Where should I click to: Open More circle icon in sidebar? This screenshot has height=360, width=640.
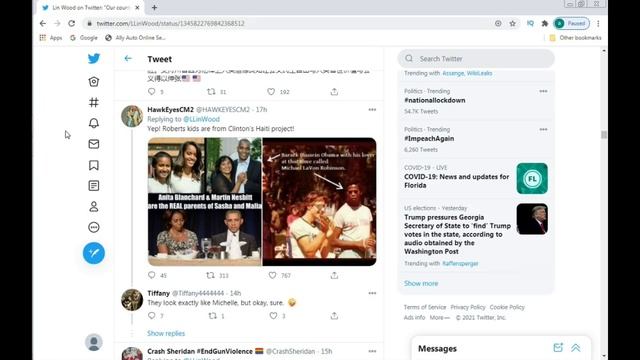tap(93, 227)
